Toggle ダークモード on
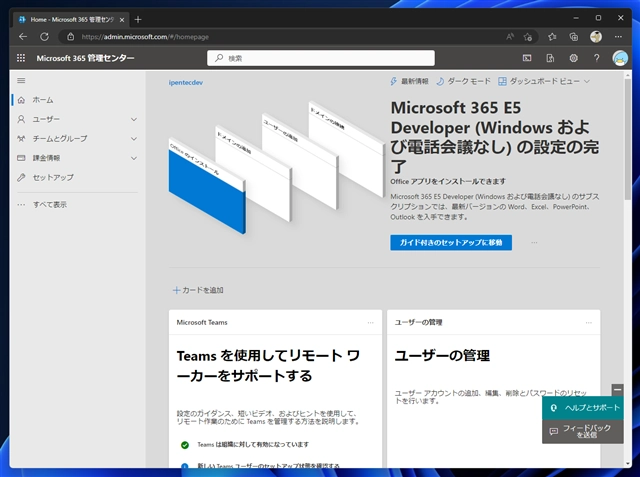Image resolution: width=640 pixels, height=477 pixels. 463,81
